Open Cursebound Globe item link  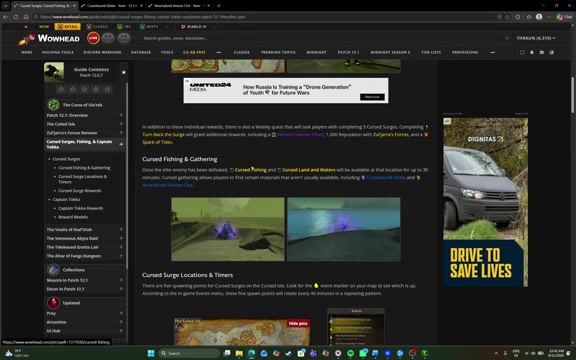coord(385,177)
